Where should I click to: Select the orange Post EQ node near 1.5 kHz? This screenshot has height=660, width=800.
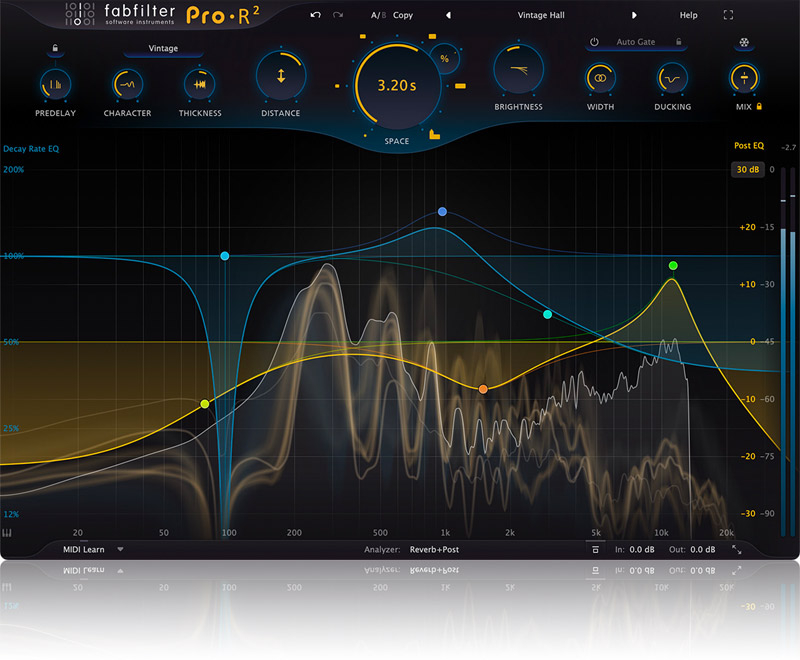tap(483, 389)
